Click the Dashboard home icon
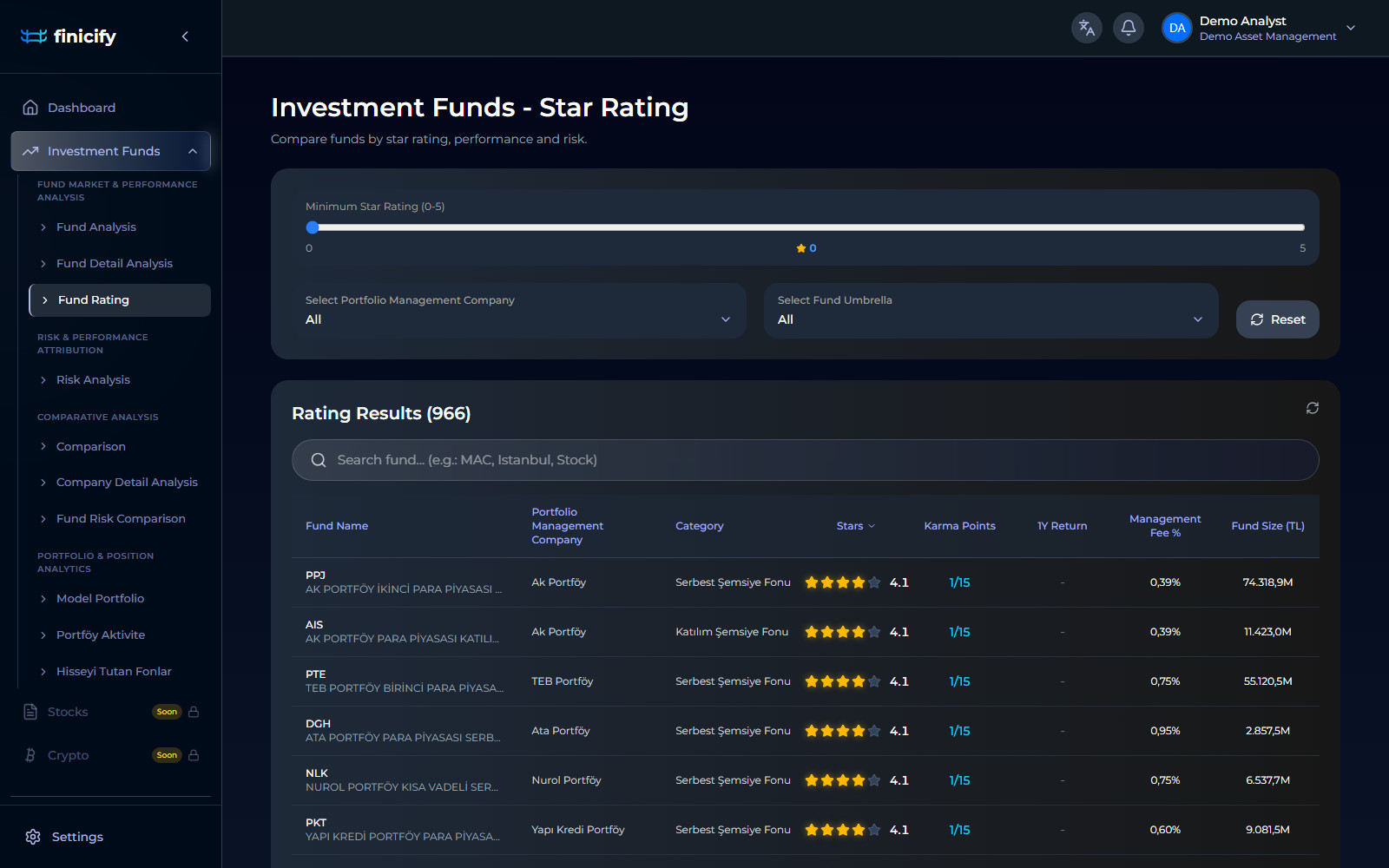Image resolution: width=1389 pixels, height=868 pixels. pyautogui.click(x=30, y=108)
